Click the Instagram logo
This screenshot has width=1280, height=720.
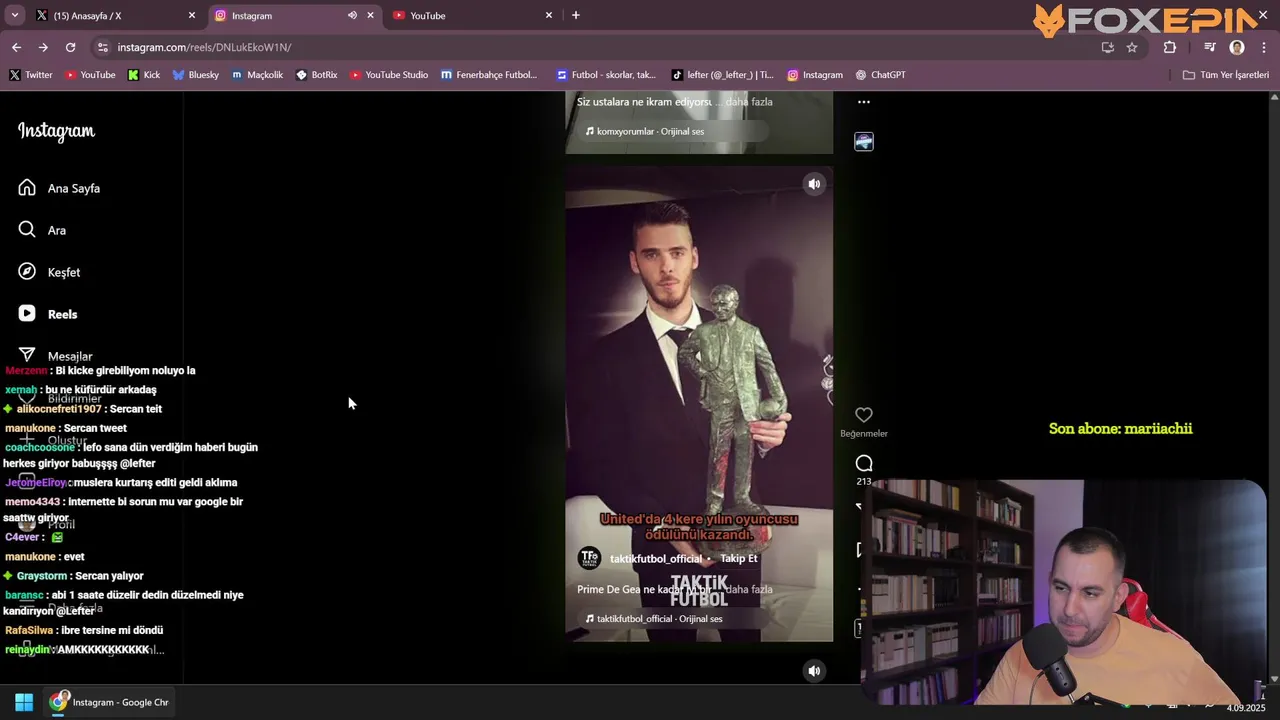pyautogui.click(x=57, y=131)
